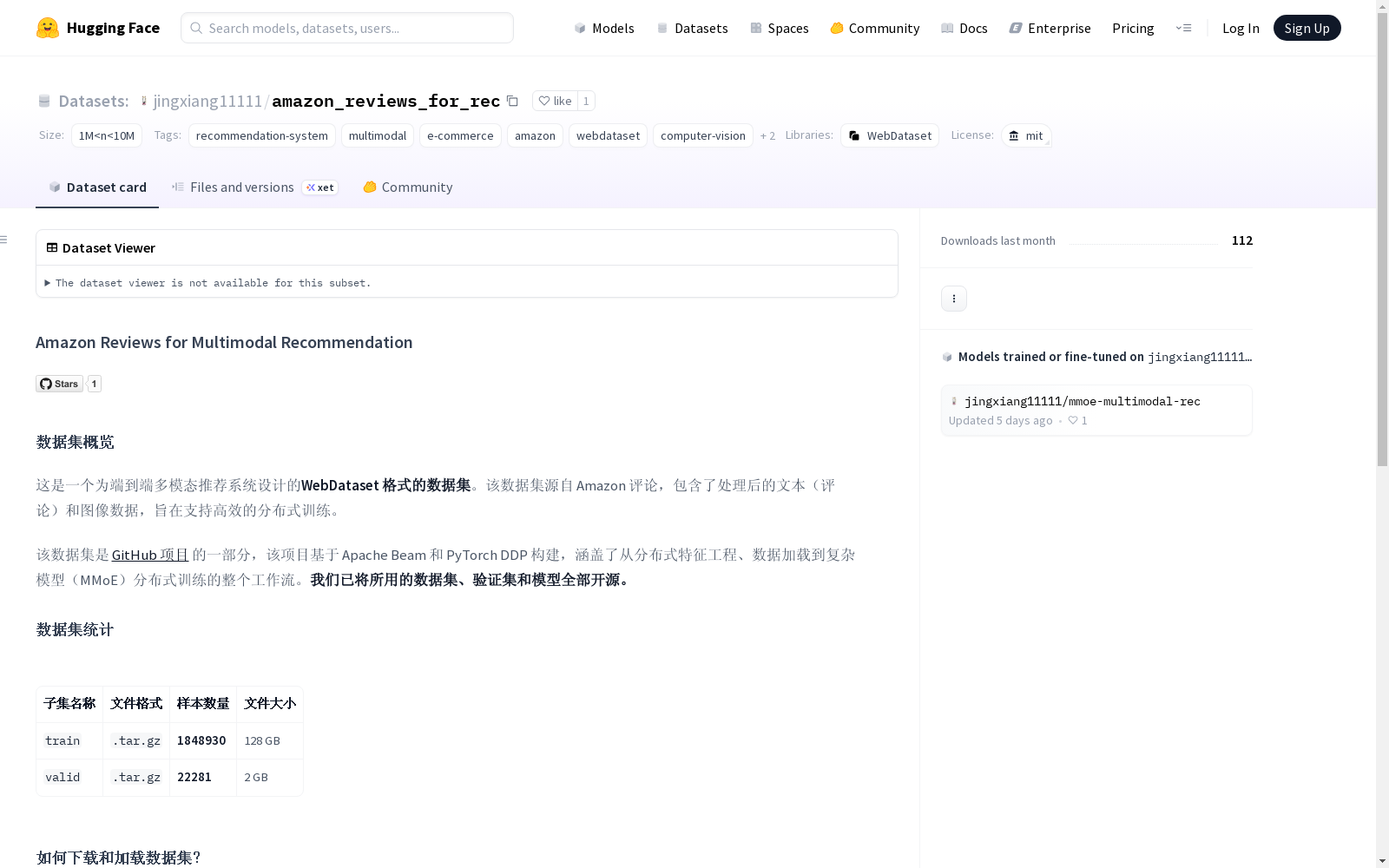Image resolution: width=1389 pixels, height=868 pixels.
Task: Expand dataset viewer unavailable message
Action: [x=208, y=283]
